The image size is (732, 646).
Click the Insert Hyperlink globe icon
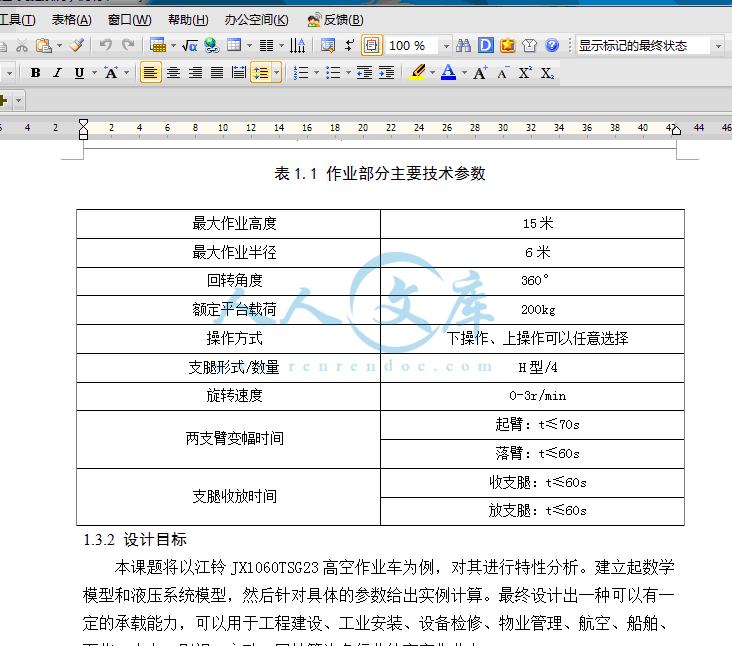point(211,45)
